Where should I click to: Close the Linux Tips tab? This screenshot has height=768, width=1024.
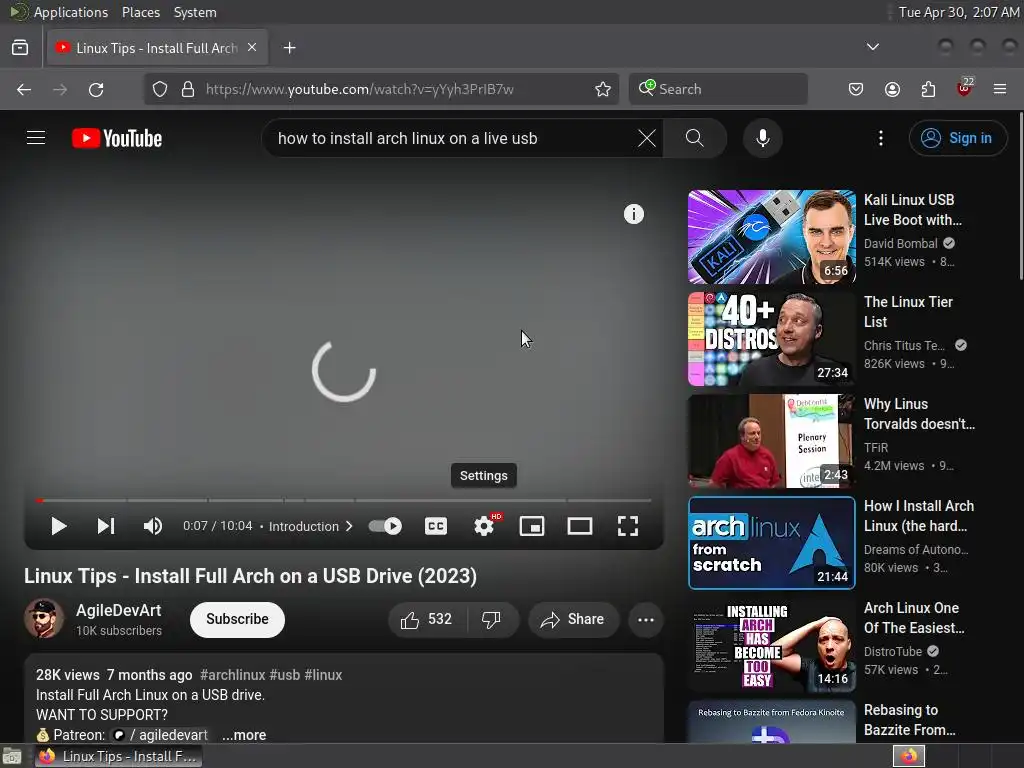pyautogui.click(x=252, y=48)
